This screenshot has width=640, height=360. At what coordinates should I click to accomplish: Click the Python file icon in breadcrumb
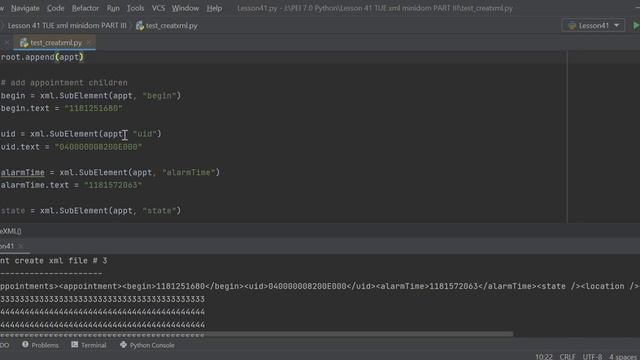tap(140, 26)
